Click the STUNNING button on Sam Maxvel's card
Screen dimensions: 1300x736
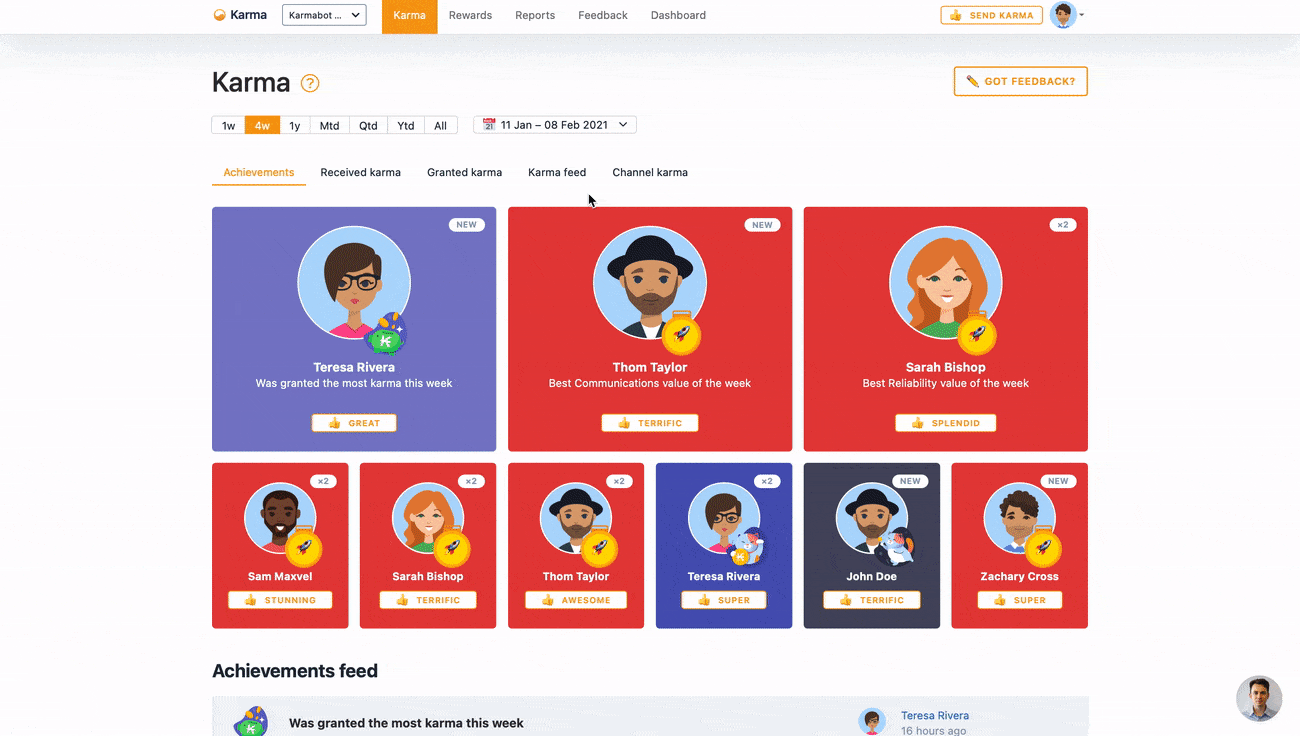pos(280,600)
